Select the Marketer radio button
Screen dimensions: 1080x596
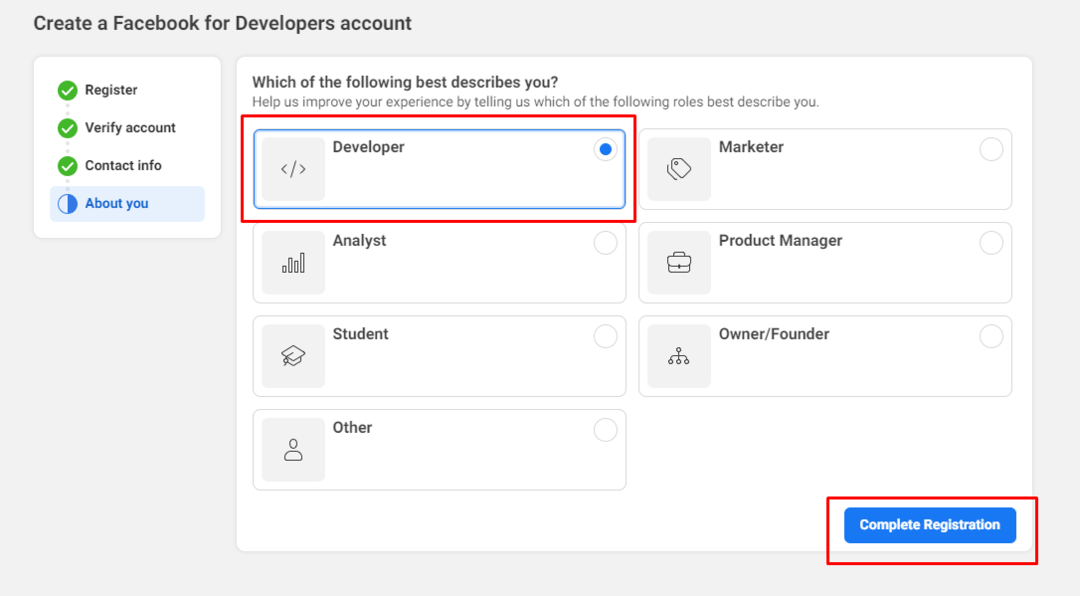click(991, 148)
